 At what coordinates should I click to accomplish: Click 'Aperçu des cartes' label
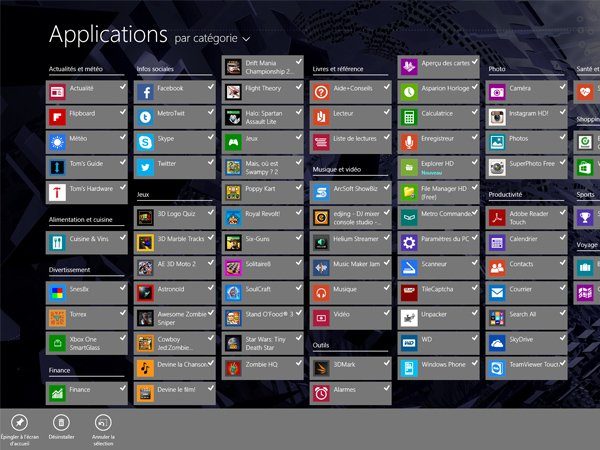click(x=445, y=63)
